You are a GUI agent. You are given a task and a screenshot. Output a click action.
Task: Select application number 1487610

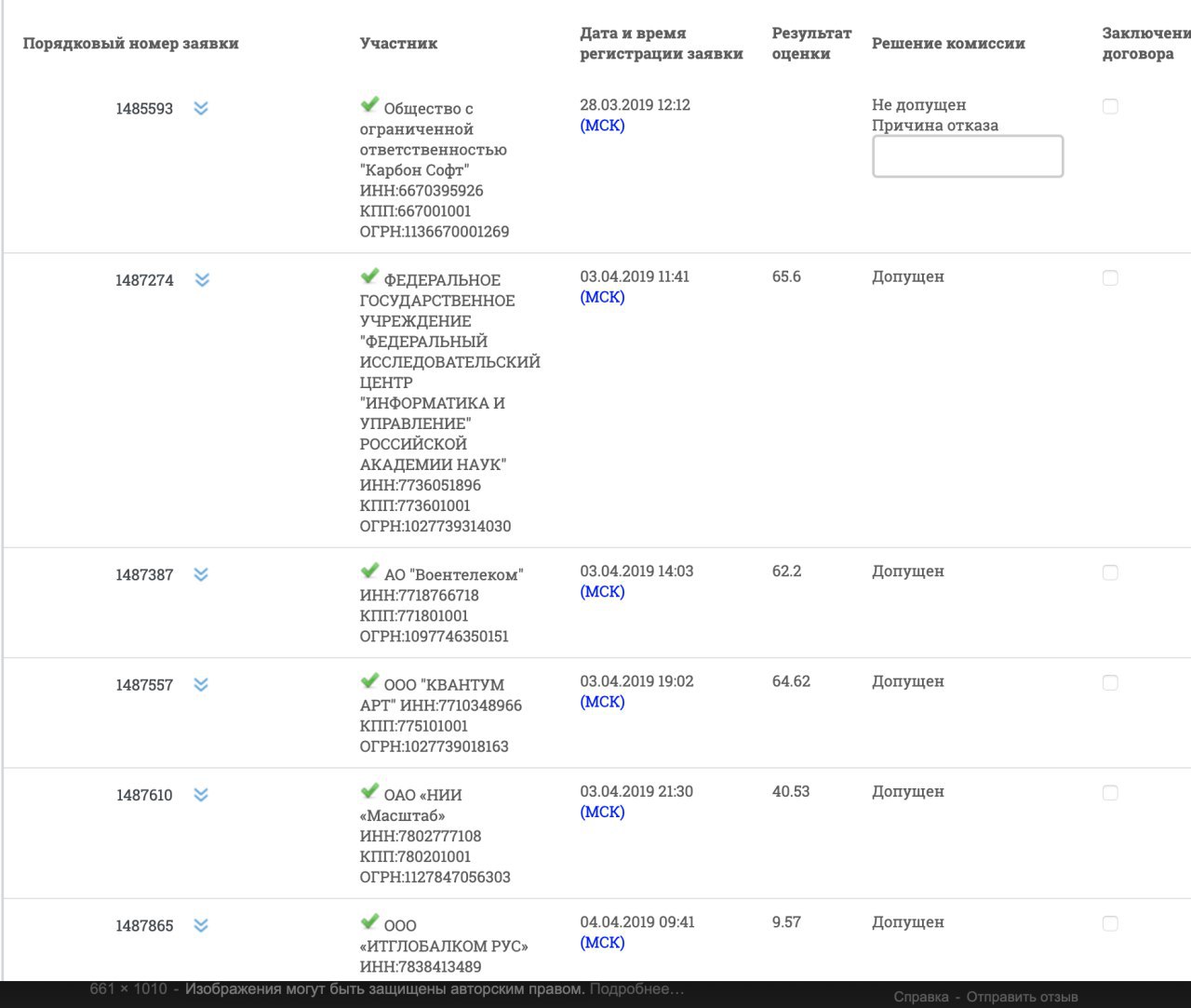tap(144, 795)
